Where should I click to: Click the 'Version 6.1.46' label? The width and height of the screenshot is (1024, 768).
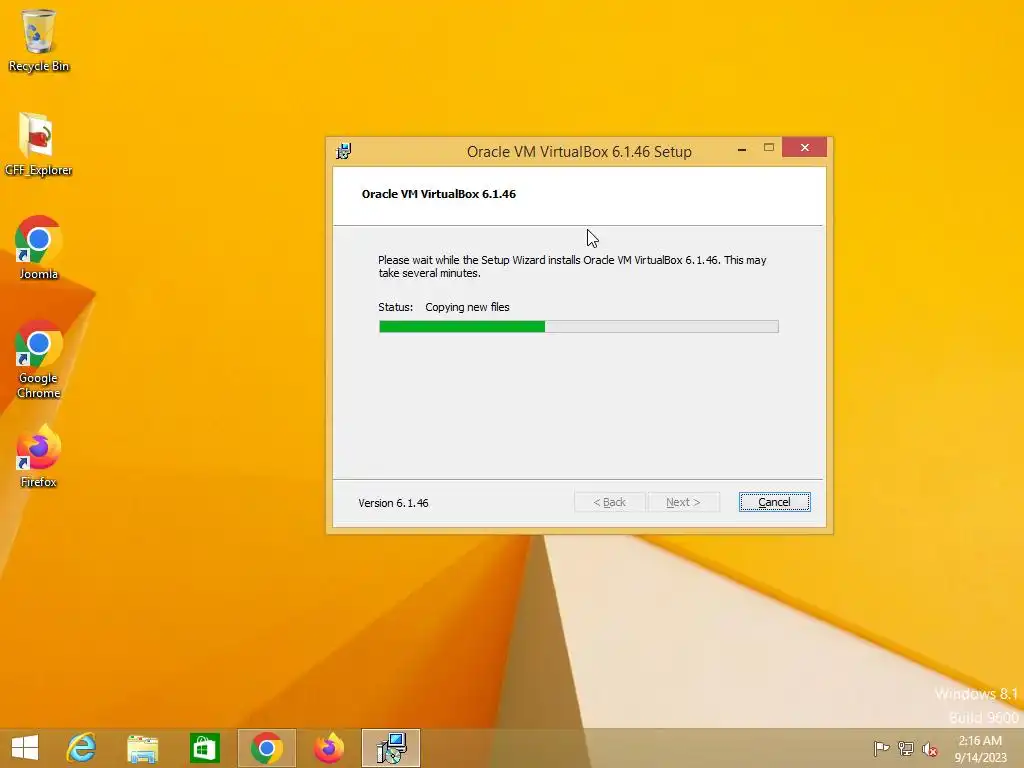click(x=393, y=503)
